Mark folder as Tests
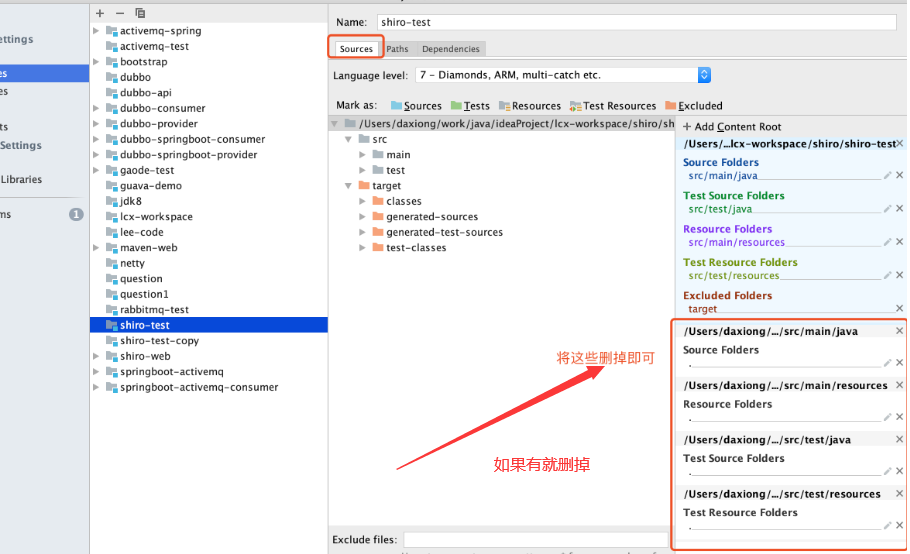The height and width of the screenshot is (554, 910). 470,106
